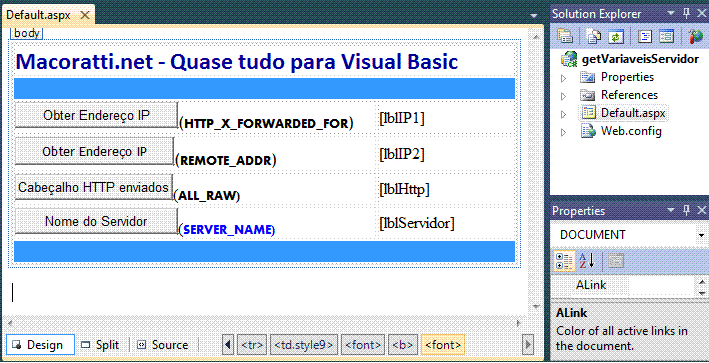
Task: Select the [lblHttp] label control
Action: pos(405,189)
